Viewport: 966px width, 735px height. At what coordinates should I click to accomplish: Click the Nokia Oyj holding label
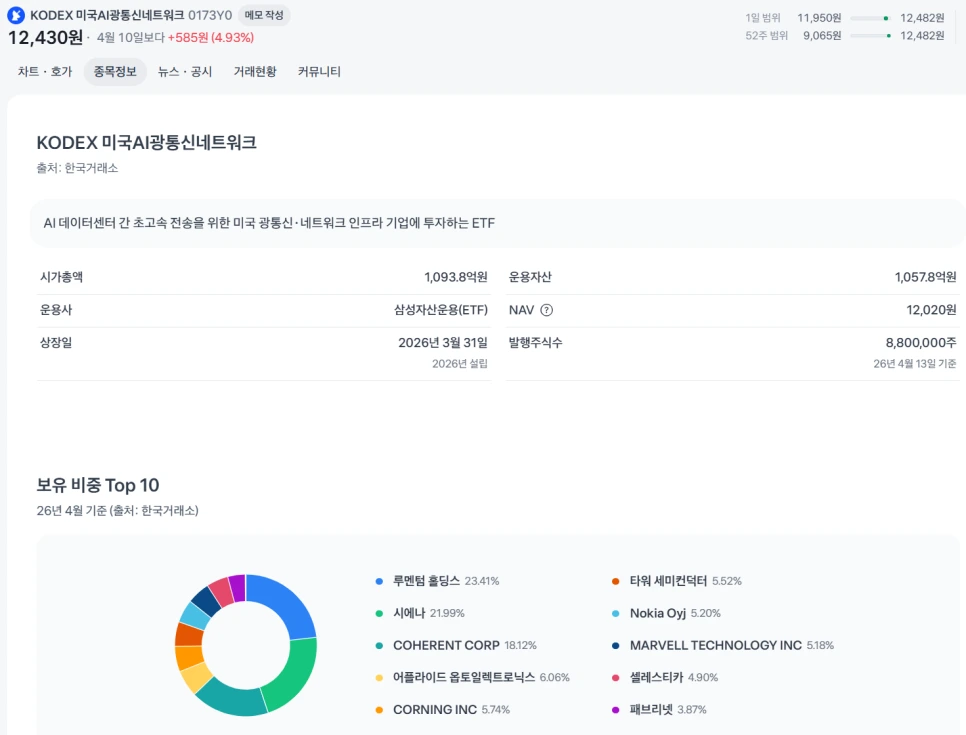[x=657, y=613]
